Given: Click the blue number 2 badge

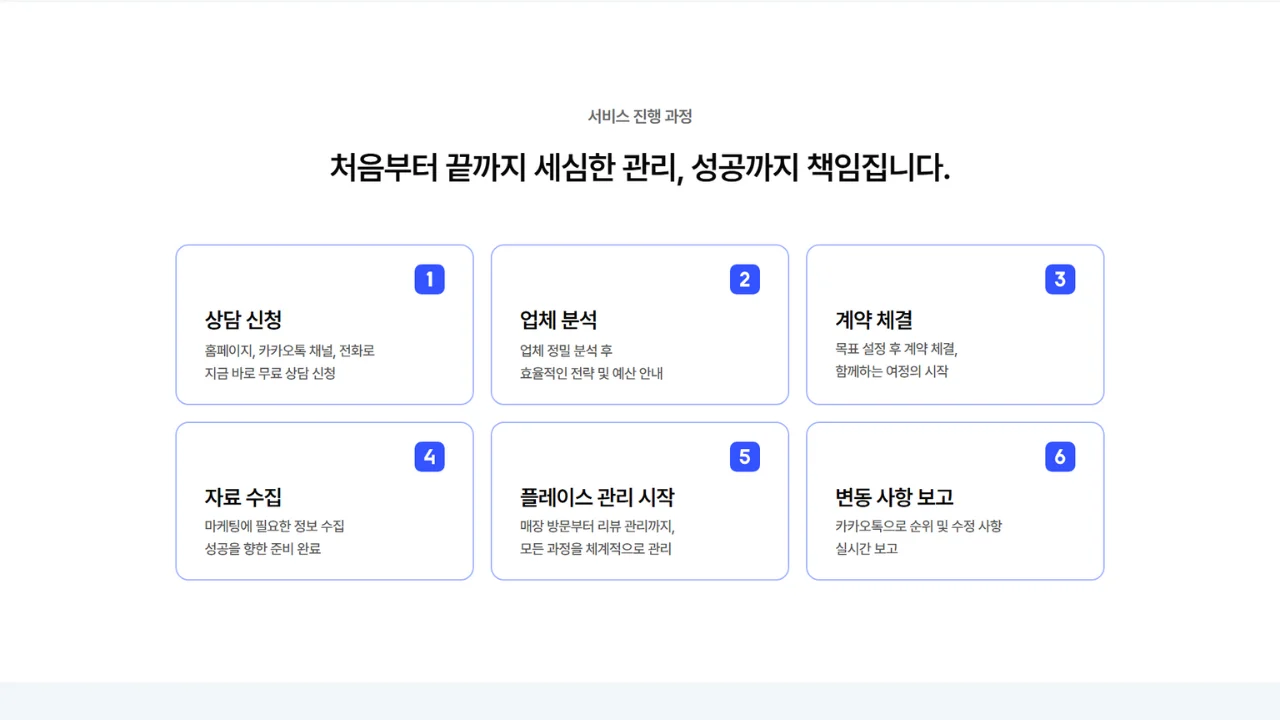Looking at the screenshot, I should tap(745, 279).
